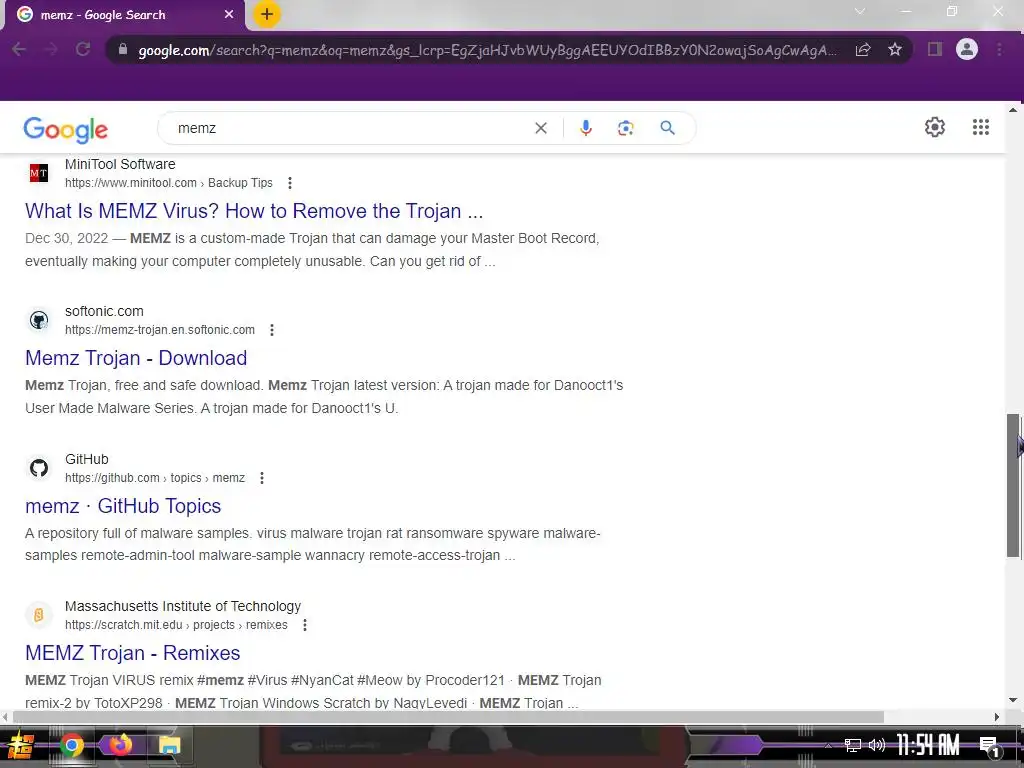Open MEMZ Trojan - Remixes link

(133, 653)
